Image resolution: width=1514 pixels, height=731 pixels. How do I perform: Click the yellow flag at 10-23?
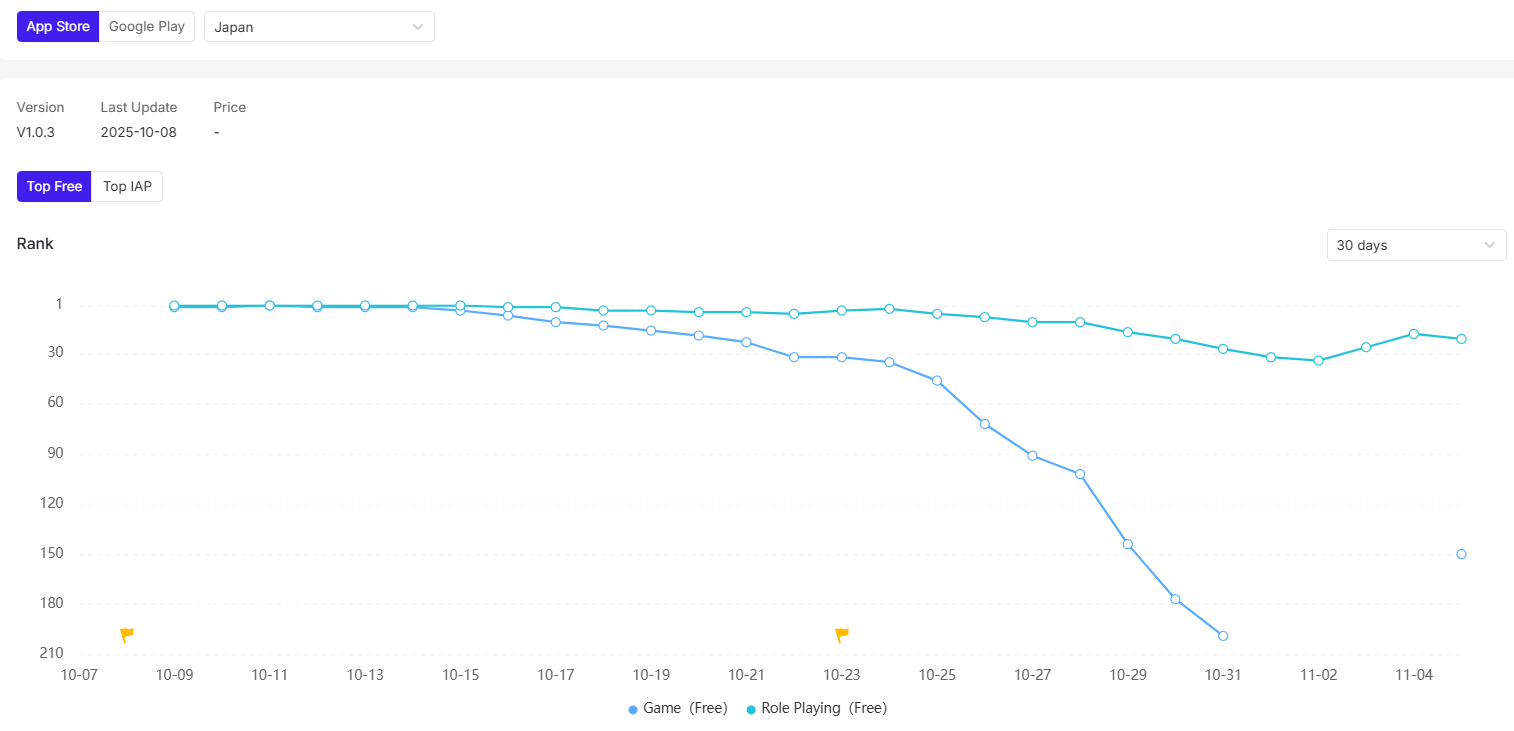click(x=842, y=635)
